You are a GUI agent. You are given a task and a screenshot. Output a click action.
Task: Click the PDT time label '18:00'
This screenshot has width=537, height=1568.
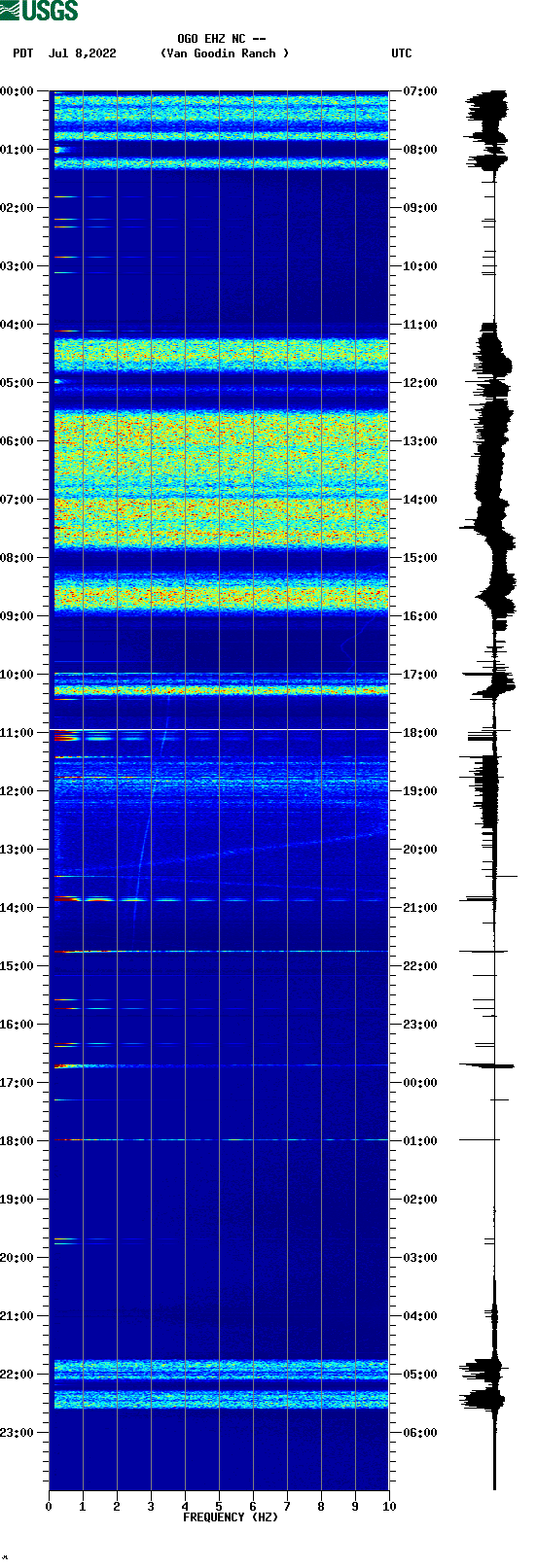[x=17, y=1141]
